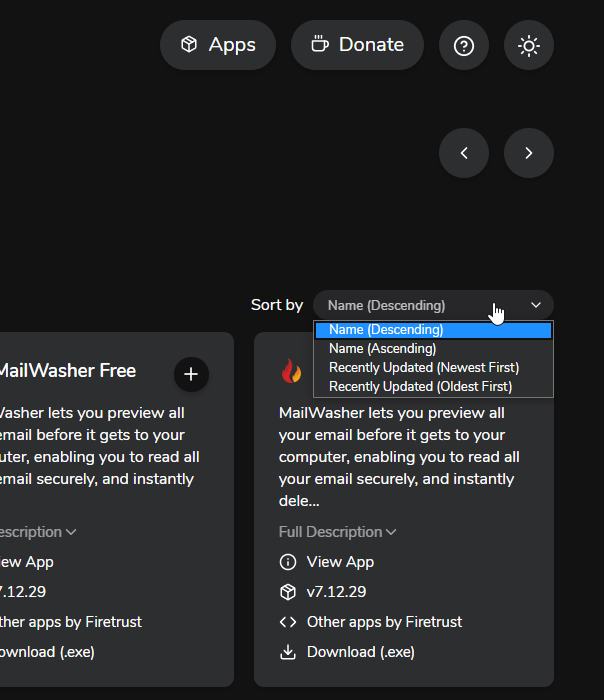The height and width of the screenshot is (700, 604).
Task: Choose Name (Ascending) option
Action: coord(433,349)
